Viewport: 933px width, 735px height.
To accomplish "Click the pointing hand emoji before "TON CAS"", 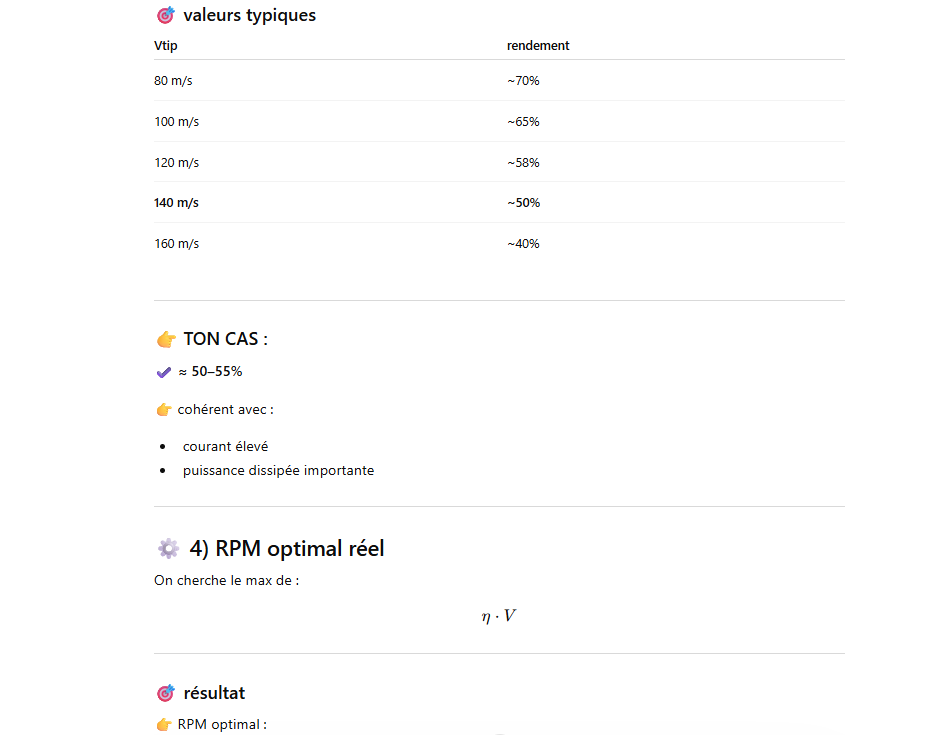I will pos(166,339).
